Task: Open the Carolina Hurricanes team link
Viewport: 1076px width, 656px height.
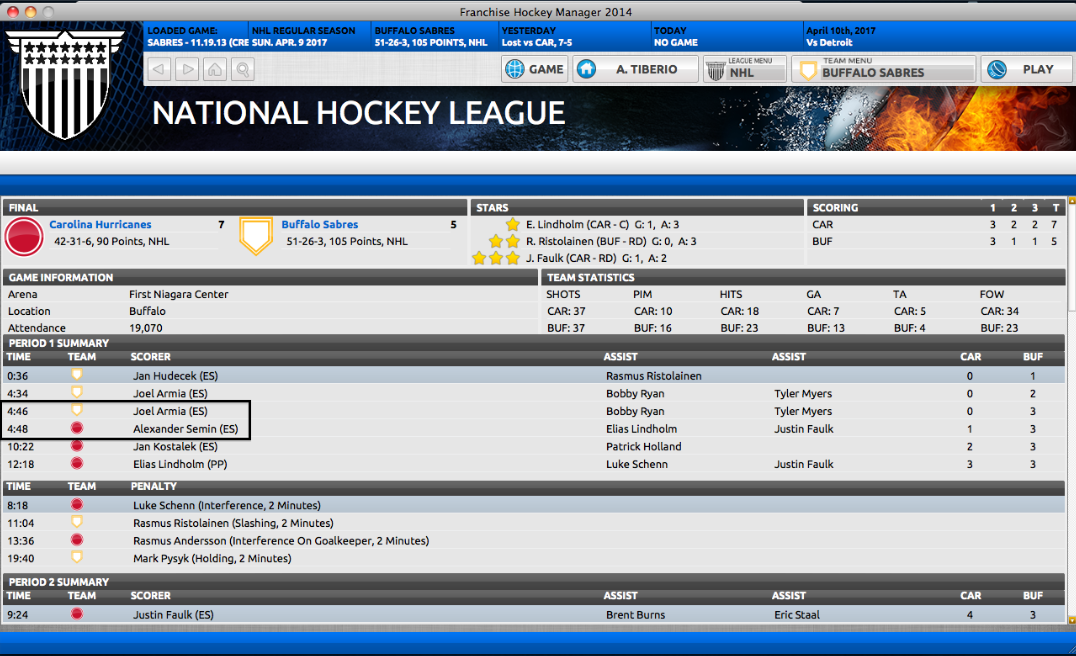Action: 100,225
